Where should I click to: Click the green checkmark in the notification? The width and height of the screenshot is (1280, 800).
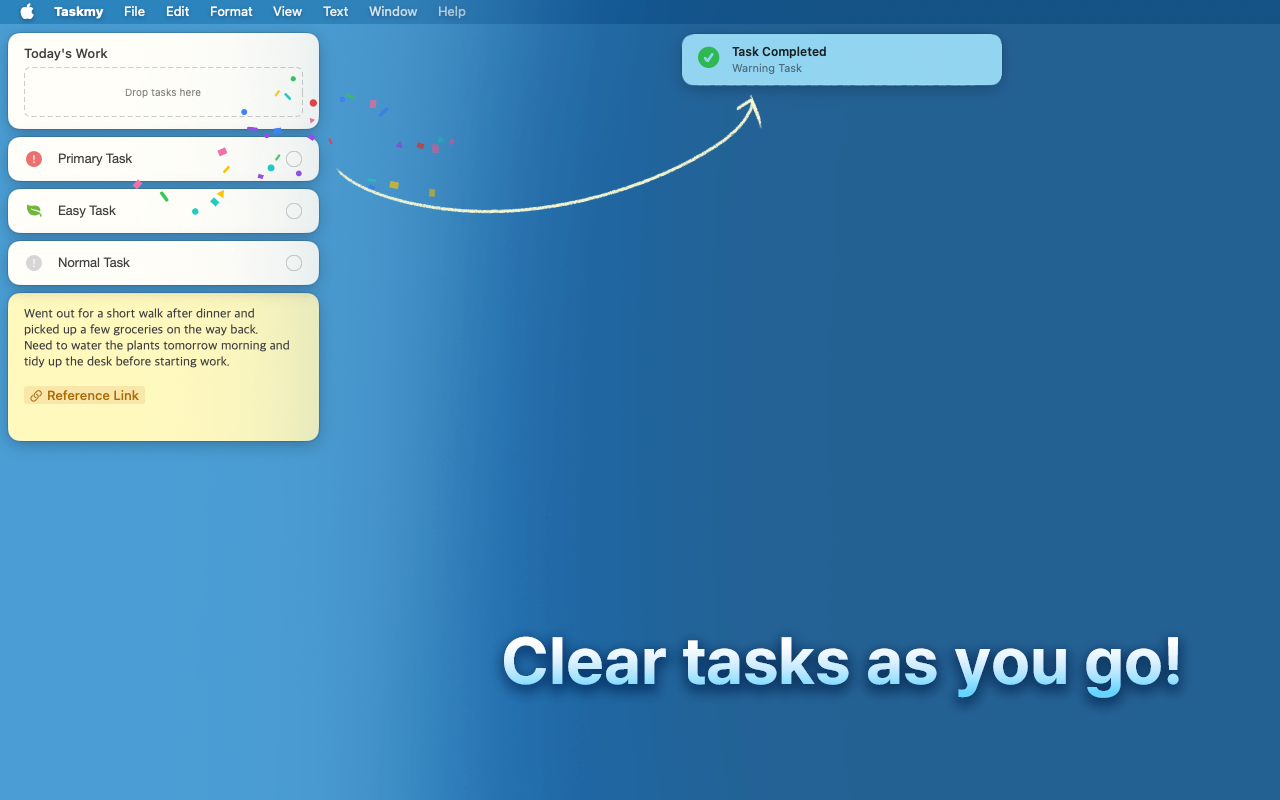(708, 58)
